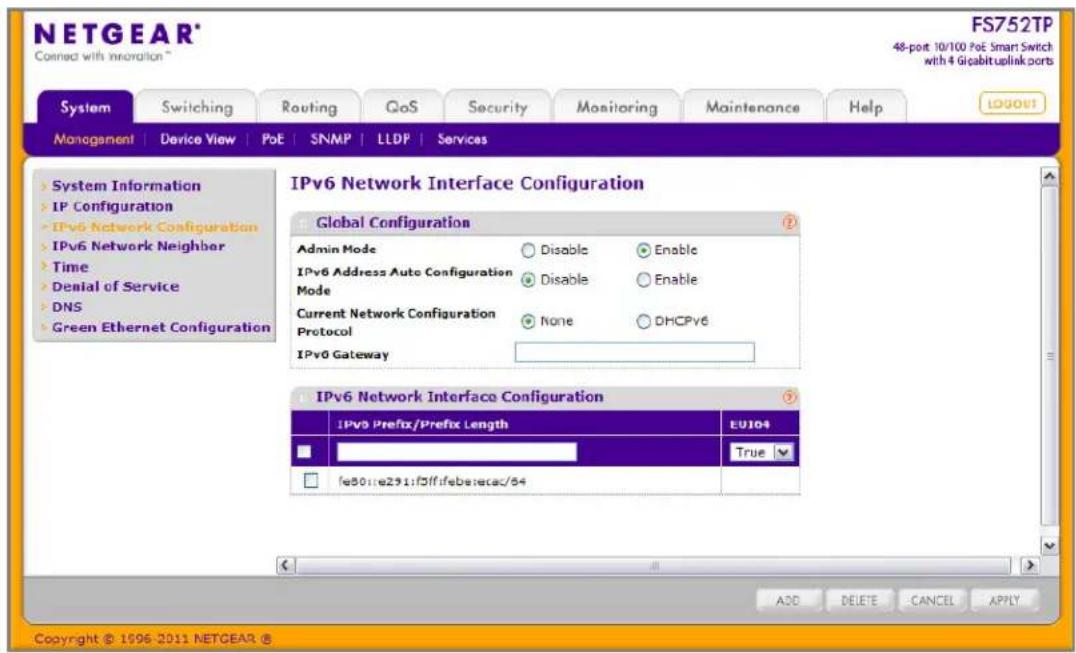Image resolution: width=1076 pixels, height=653 pixels.
Task: Select Disable for Admin Mode
Action: [527, 250]
